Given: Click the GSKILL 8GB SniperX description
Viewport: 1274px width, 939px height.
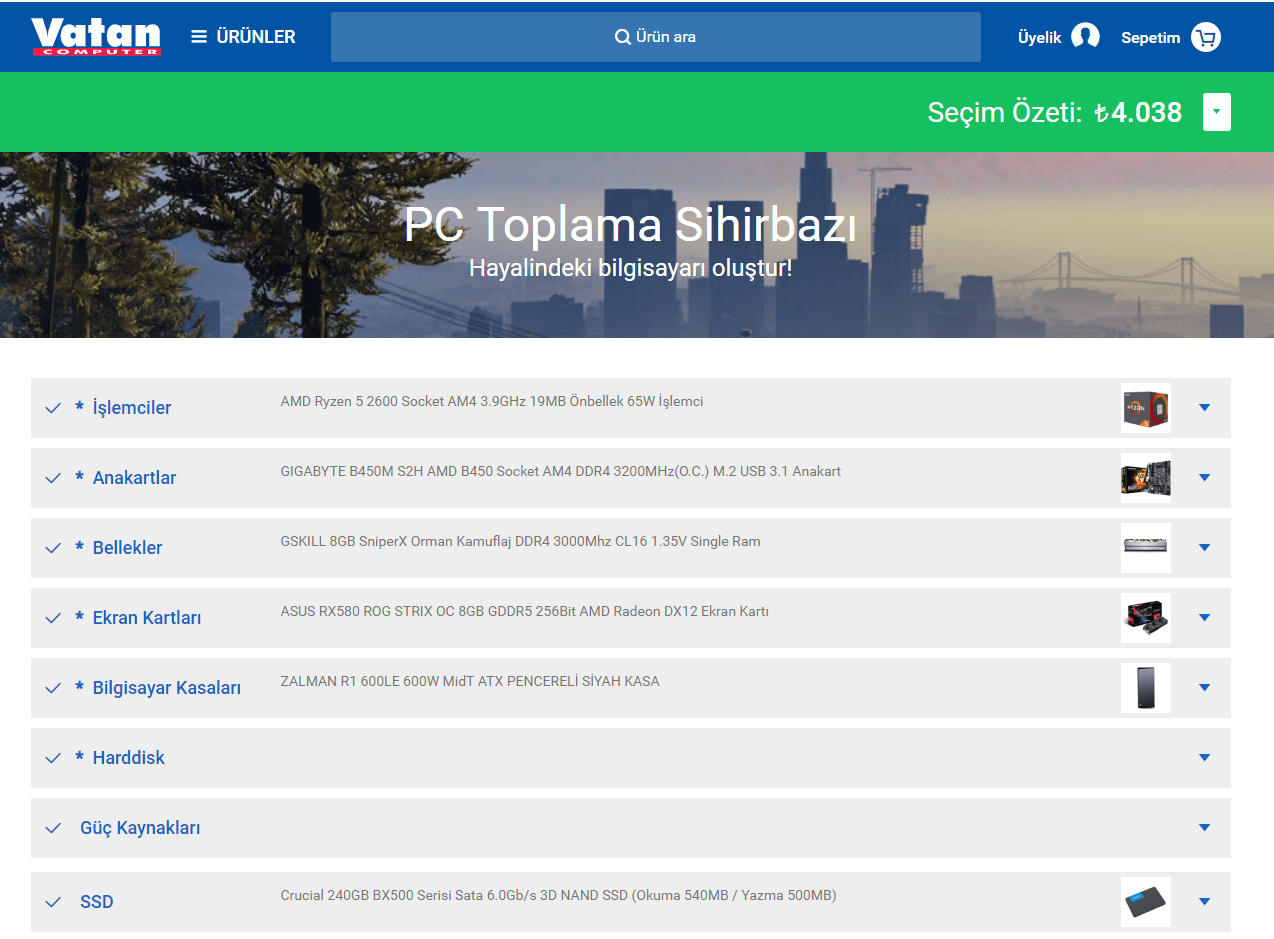Looking at the screenshot, I should tap(520, 542).
